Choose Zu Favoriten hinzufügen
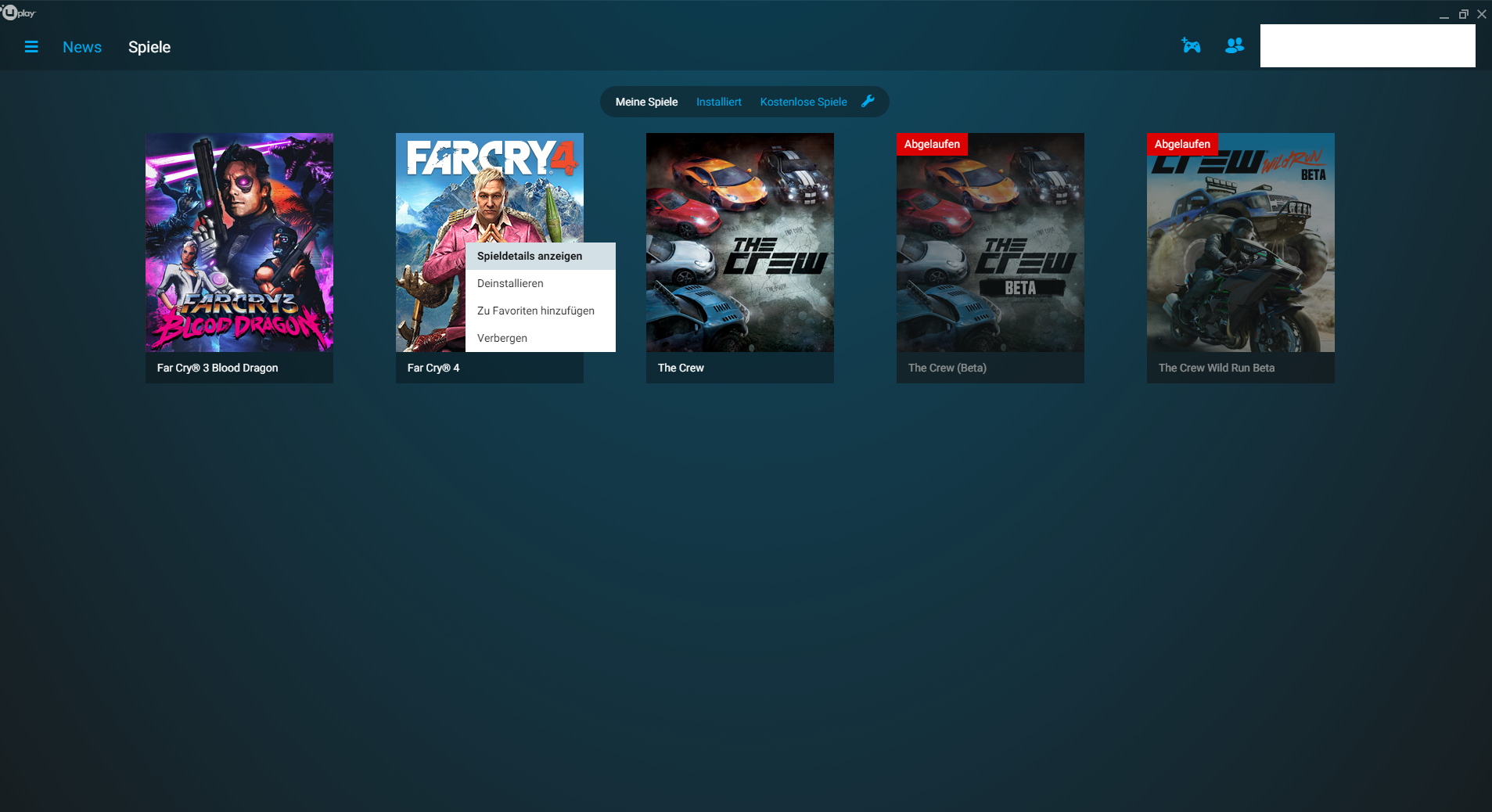The width and height of the screenshot is (1492, 812). [x=541, y=311]
